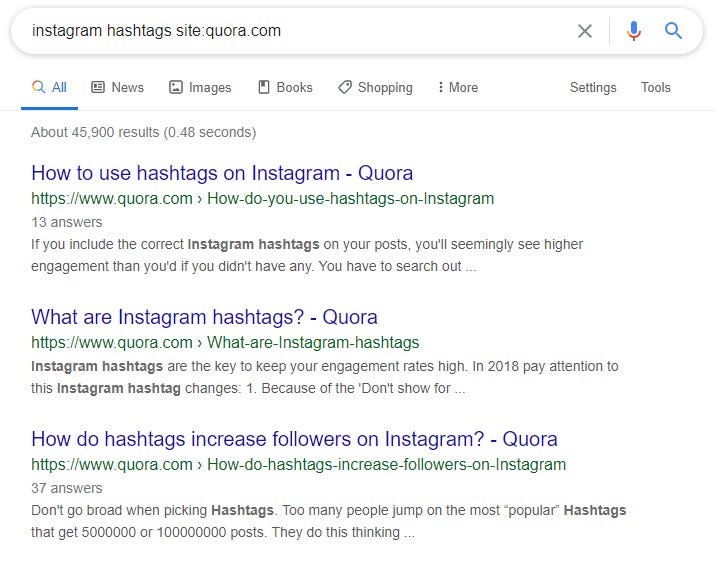This screenshot has width=715, height=564.
Task: Expand the More options menu
Action: (x=458, y=87)
